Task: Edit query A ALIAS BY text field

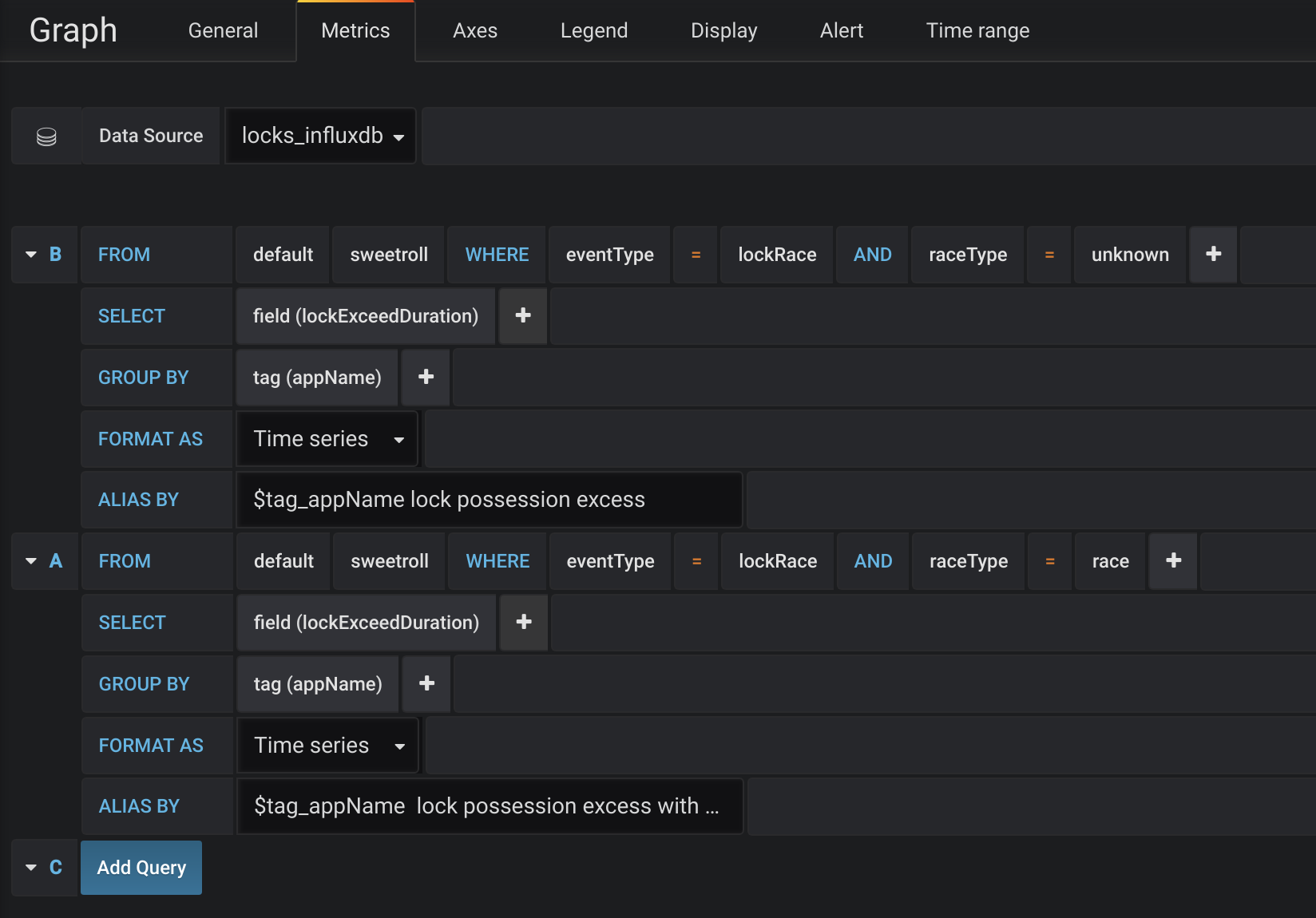Action: pyautogui.click(x=489, y=806)
